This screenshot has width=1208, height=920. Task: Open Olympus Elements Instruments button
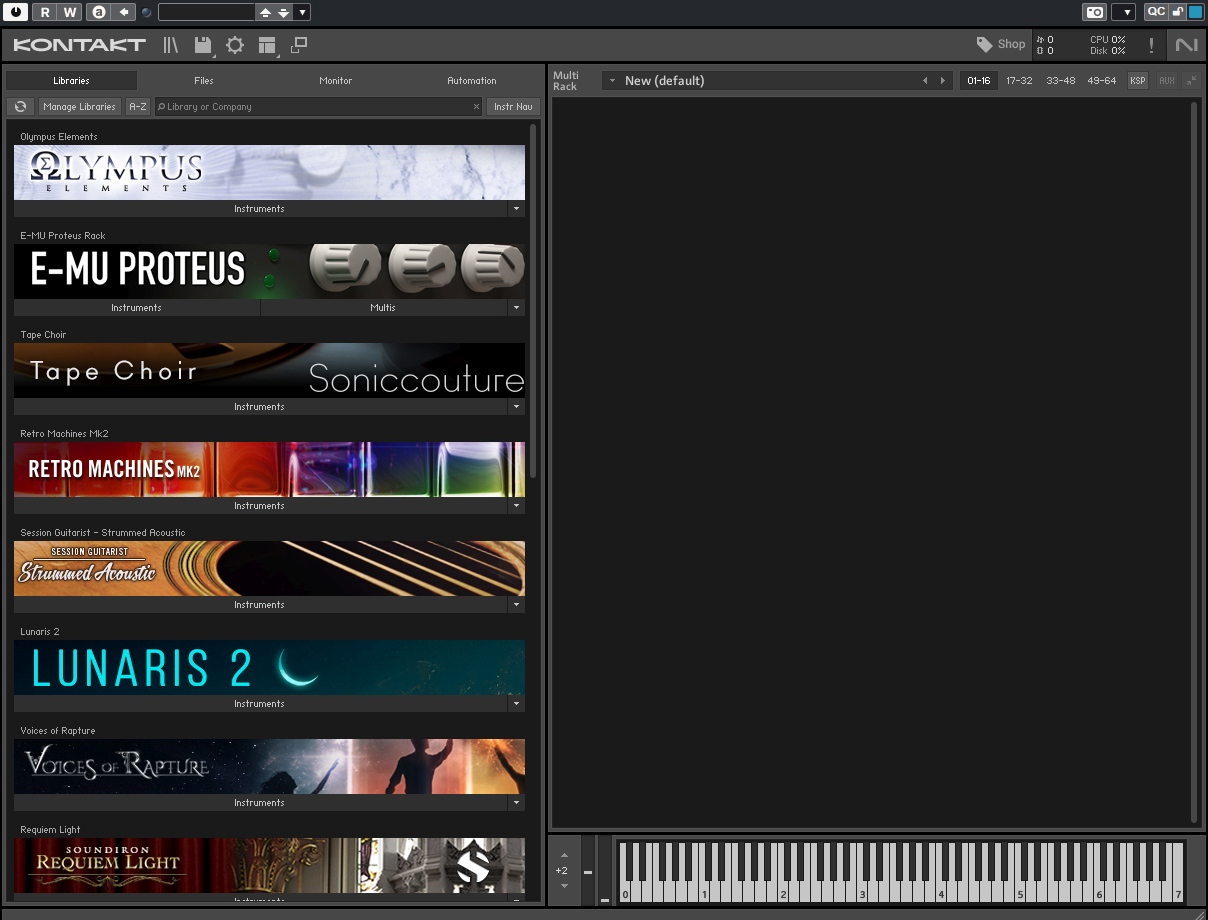tap(260, 209)
